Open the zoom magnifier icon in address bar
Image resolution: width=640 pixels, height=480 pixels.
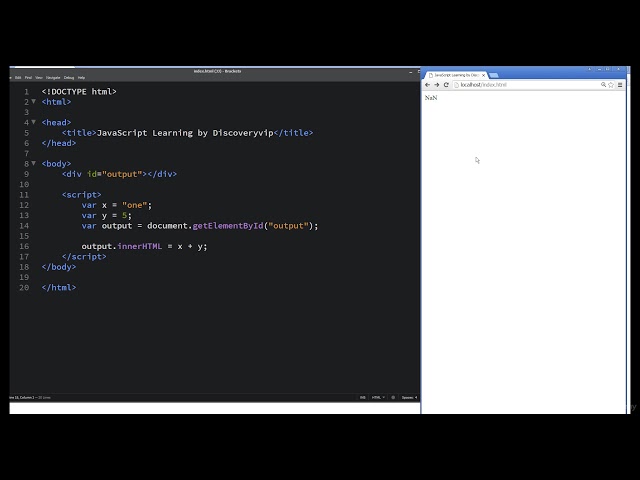click(603, 85)
